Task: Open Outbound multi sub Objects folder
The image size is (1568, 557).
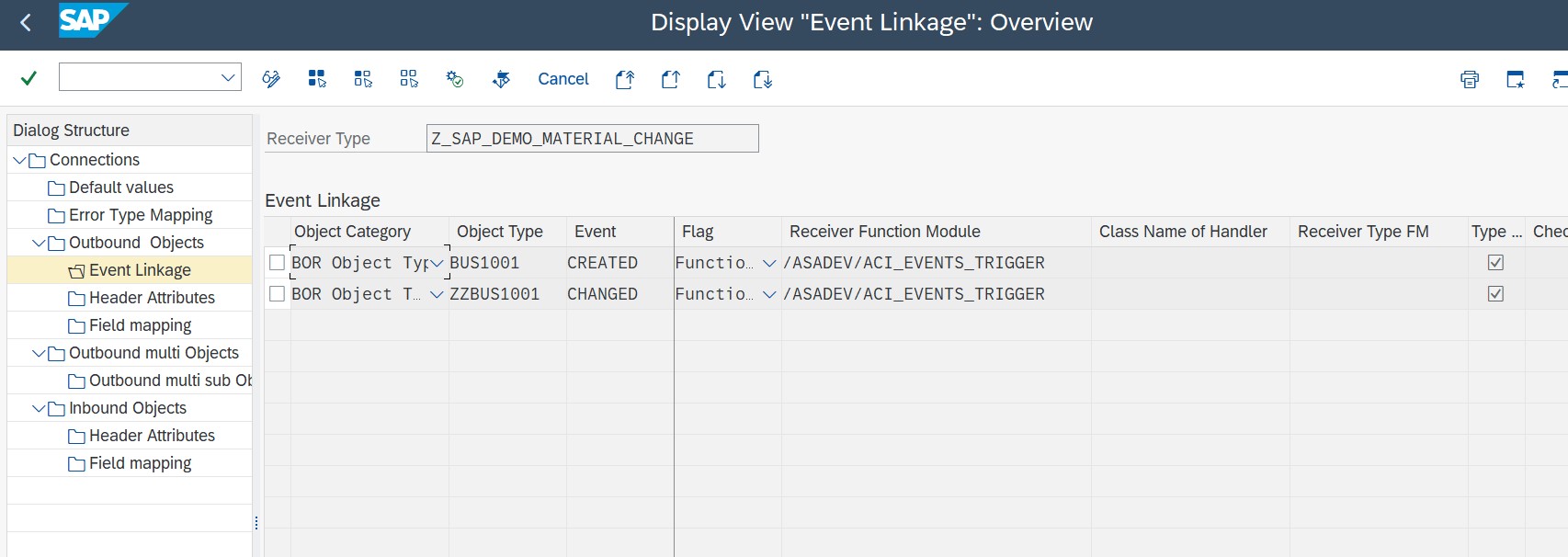Action: (x=161, y=381)
